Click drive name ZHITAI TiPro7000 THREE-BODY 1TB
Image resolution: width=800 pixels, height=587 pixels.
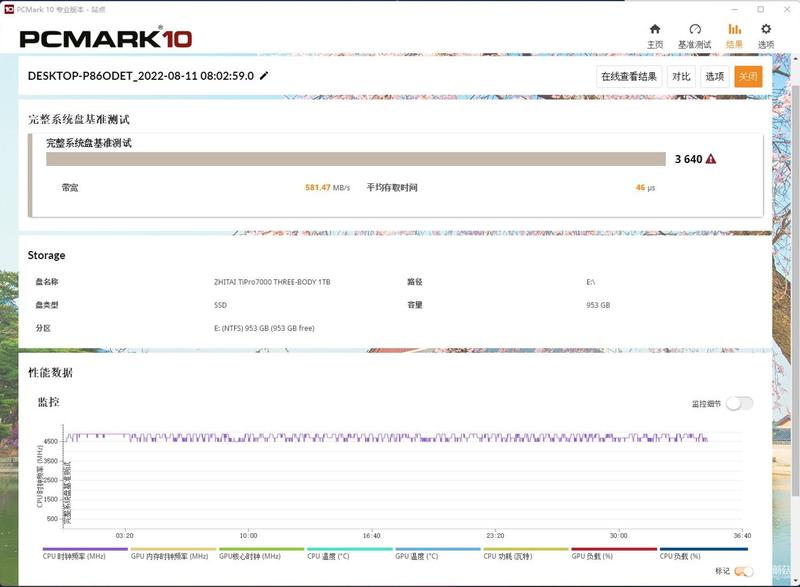coord(272,282)
